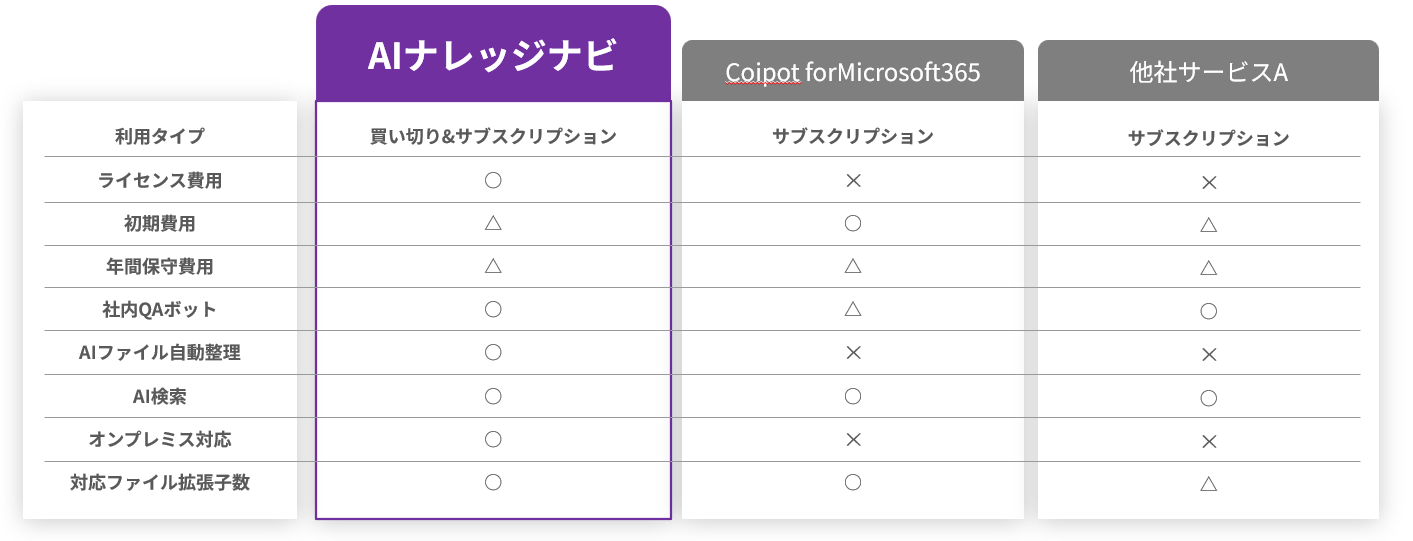Select the Coipot forMicrosoft365 column header
This screenshot has width=1413, height=541.
(x=852, y=72)
